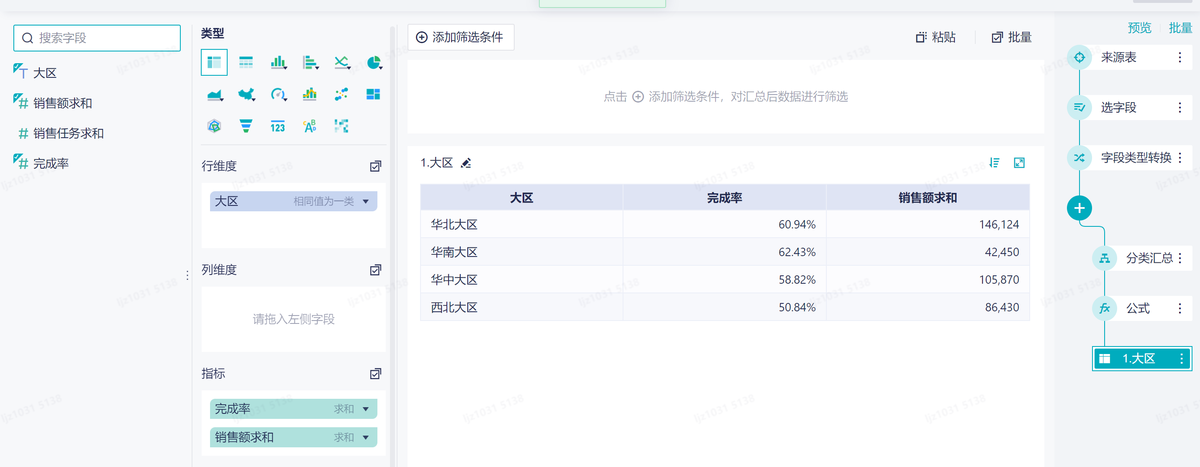Choose the funnel chart type
The height and width of the screenshot is (467, 1200).
pos(246,126)
